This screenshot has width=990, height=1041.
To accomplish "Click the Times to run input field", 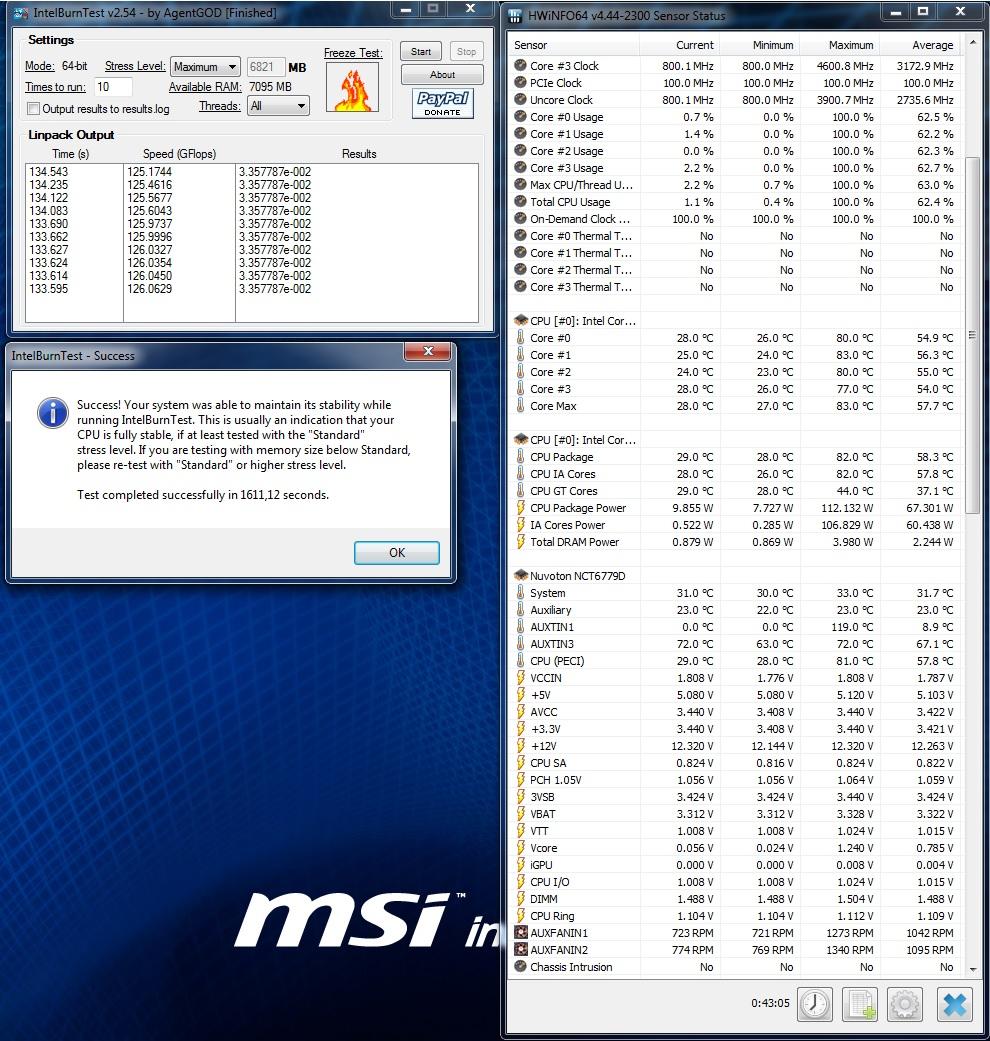I will [113, 87].
